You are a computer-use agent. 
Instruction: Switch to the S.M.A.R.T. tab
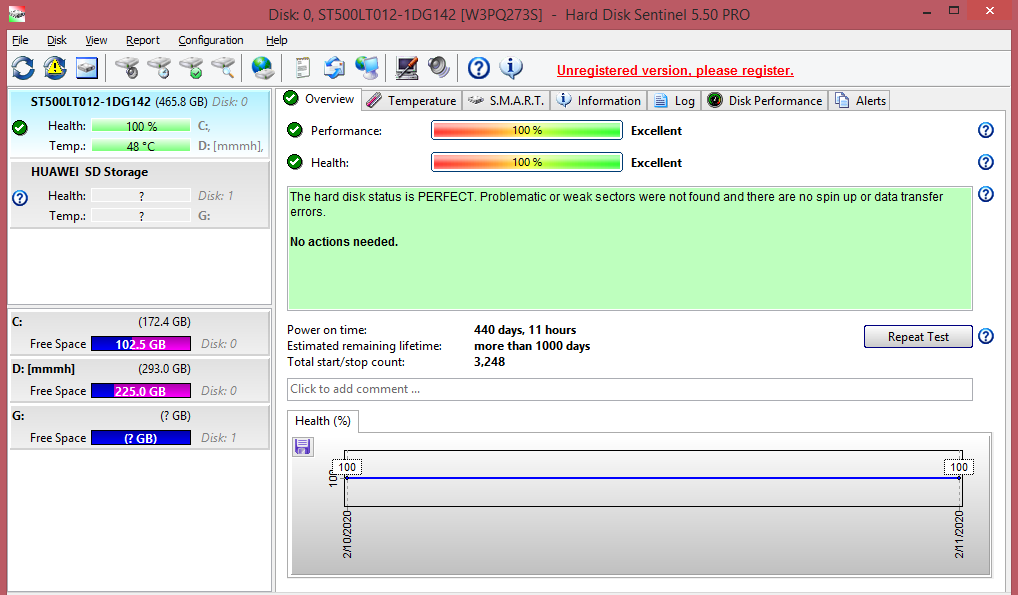pos(506,101)
